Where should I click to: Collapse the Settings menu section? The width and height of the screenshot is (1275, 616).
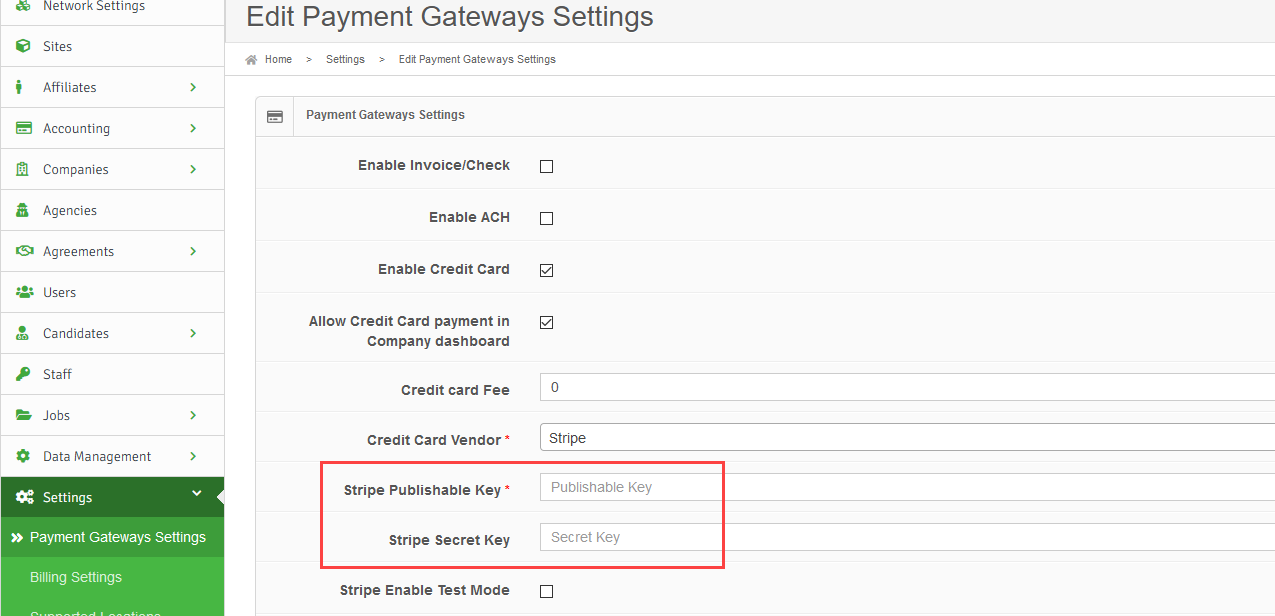[x=196, y=494]
